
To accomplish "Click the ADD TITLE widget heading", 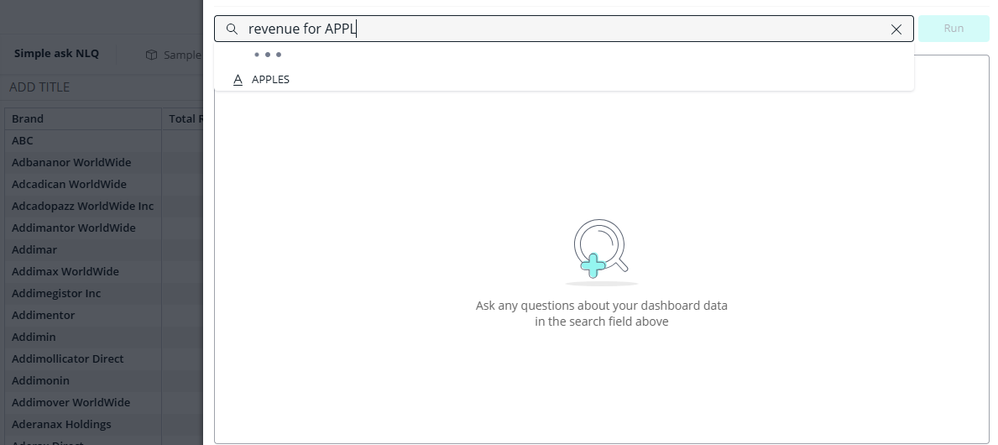I will (40, 87).
